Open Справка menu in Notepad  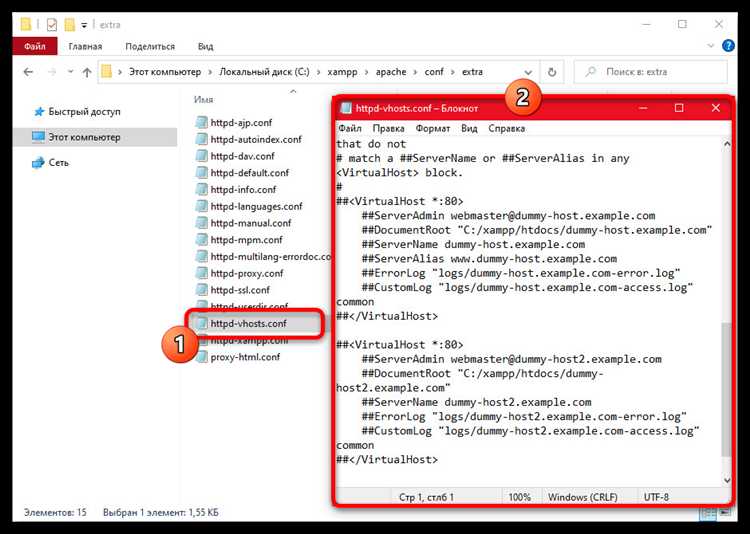click(x=507, y=128)
